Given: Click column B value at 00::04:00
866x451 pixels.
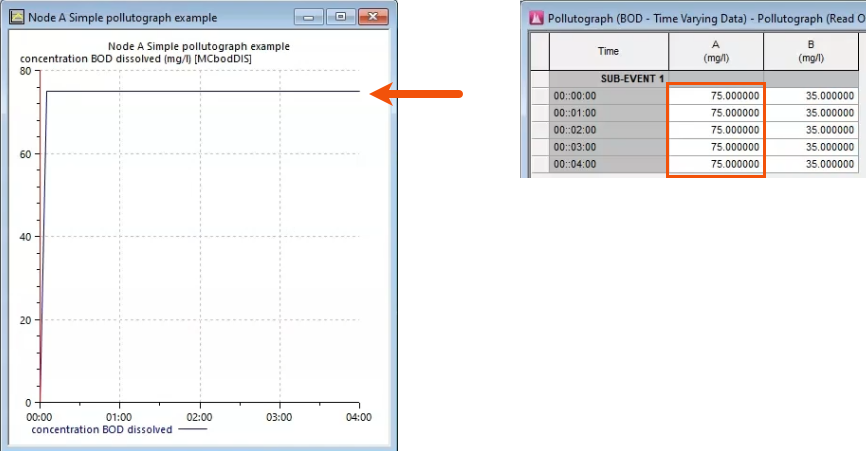Looking at the screenshot, I should coord(811,165).
